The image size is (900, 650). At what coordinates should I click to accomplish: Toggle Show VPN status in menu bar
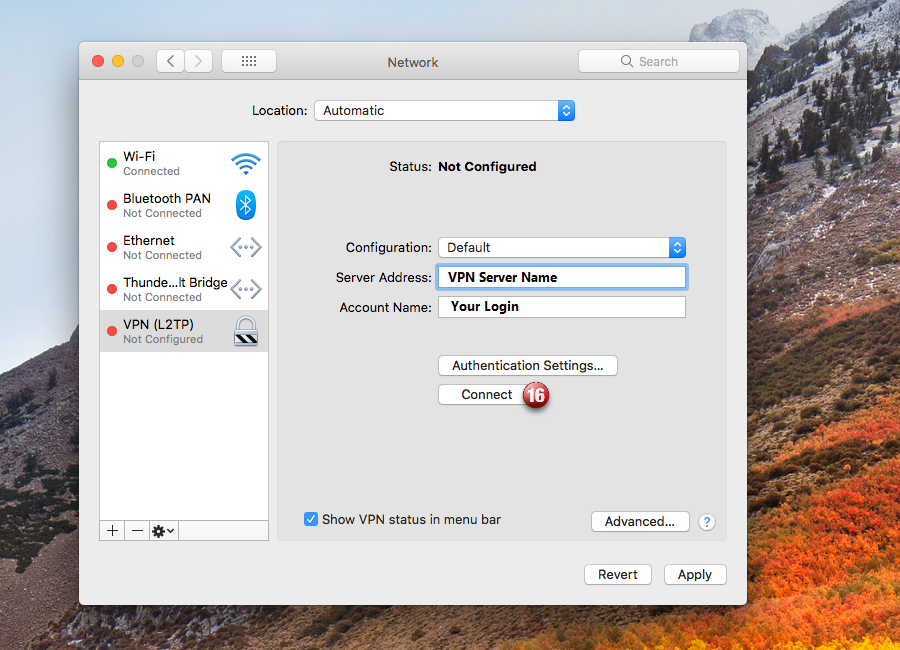click(x=311, y=519)
